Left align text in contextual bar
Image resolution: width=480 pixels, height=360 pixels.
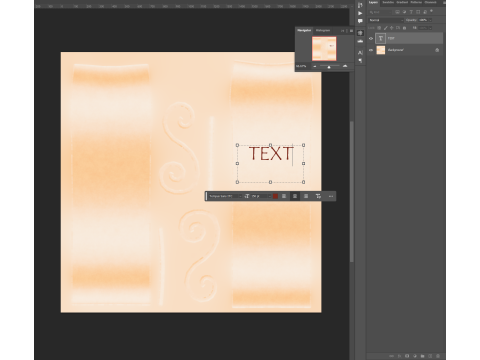(284, 196)
